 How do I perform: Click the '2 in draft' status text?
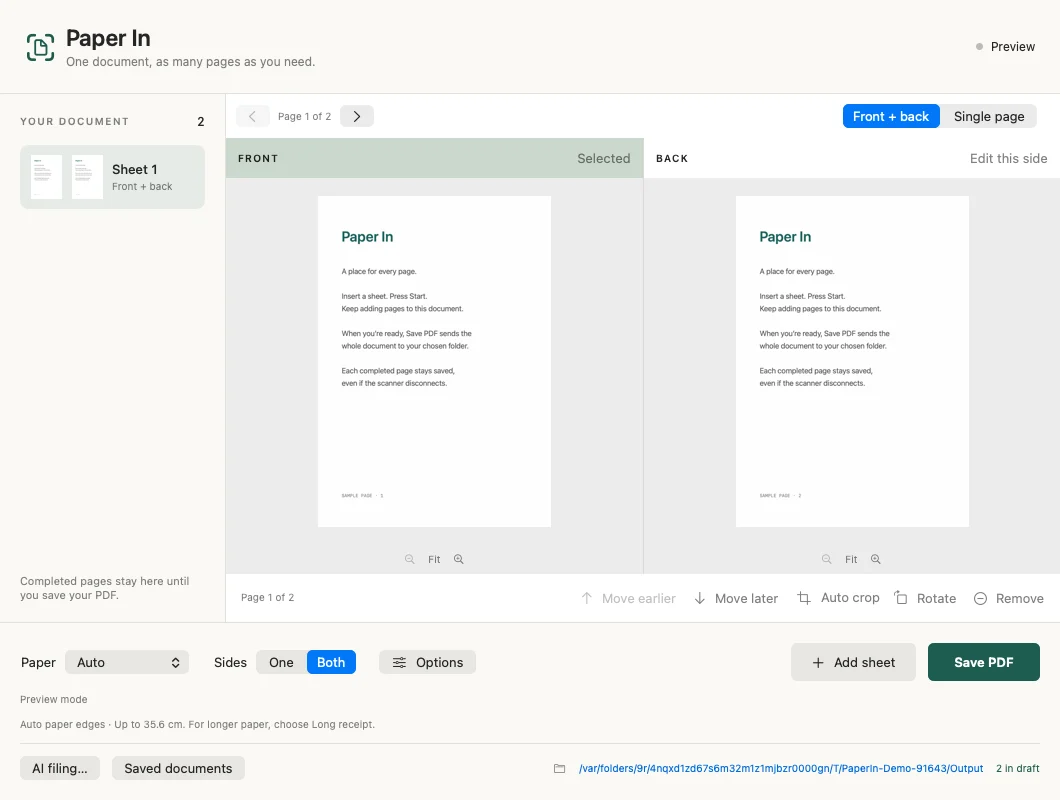(x=1017, y=768)
